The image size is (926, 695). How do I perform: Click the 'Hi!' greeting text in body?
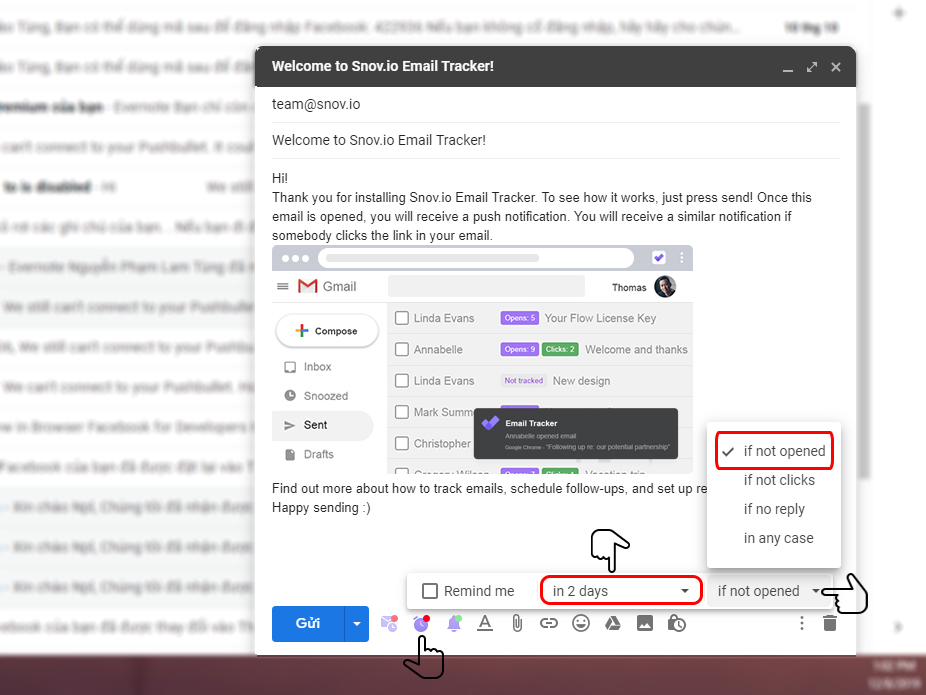(280, 178)
